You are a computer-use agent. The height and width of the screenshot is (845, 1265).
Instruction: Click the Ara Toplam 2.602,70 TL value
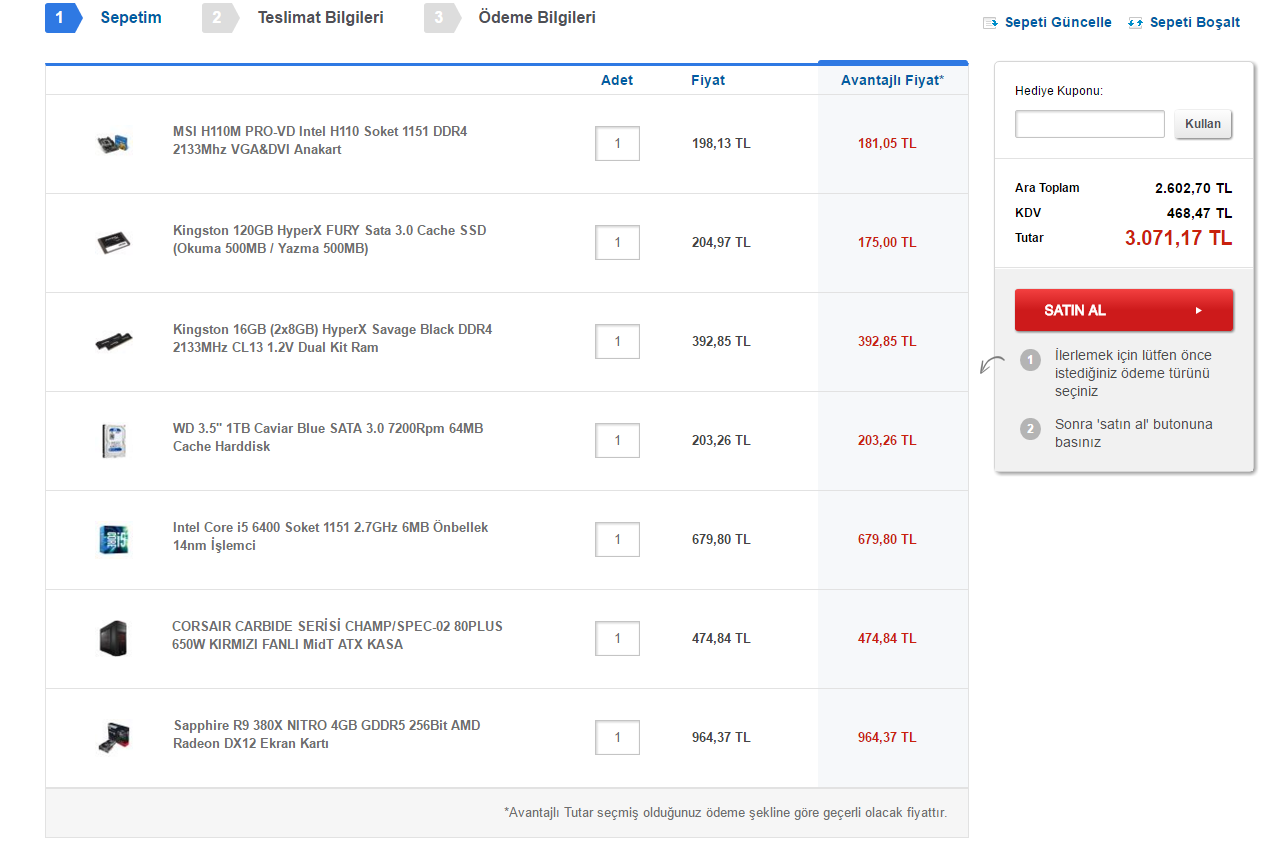tap(1193, 188)
